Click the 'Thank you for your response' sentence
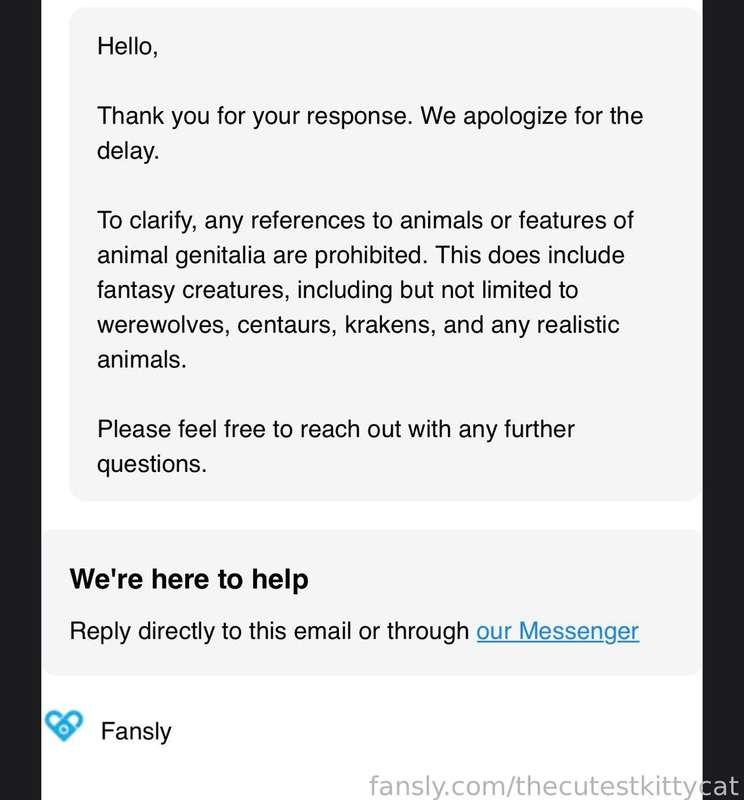The image size is (744, 800). tap(254, 116)
